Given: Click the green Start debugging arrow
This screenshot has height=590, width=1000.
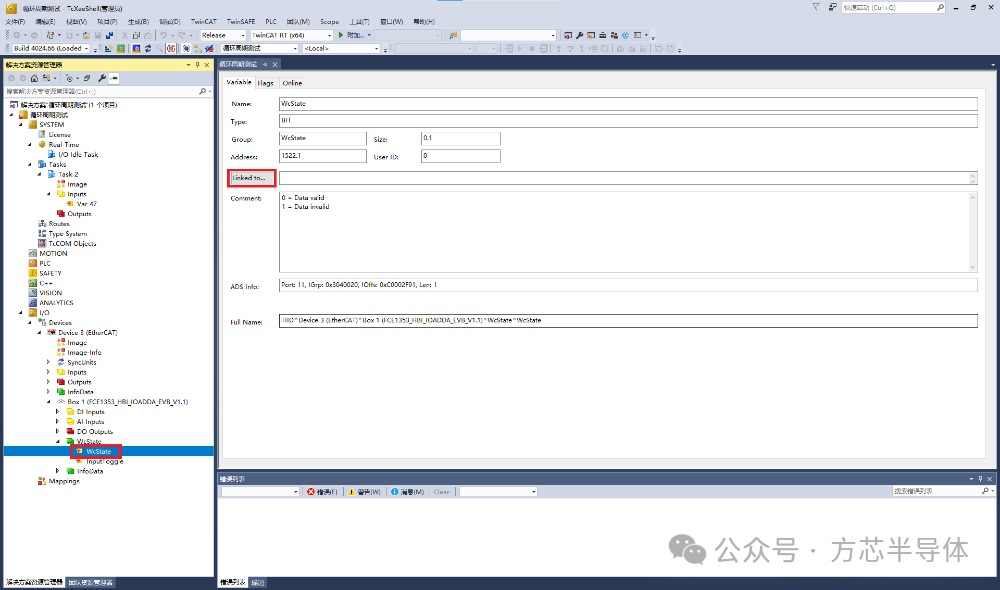Looking at the screenshot, I should pos(341,35).
